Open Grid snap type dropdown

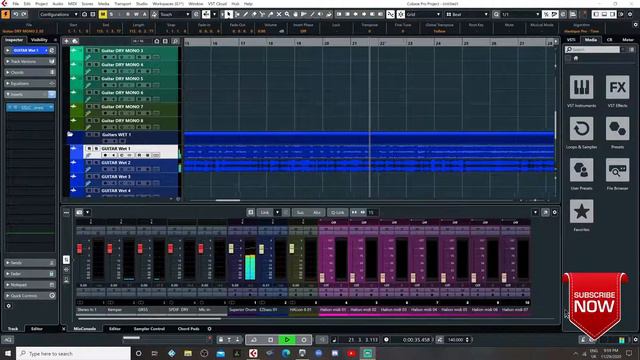(423, 14)
